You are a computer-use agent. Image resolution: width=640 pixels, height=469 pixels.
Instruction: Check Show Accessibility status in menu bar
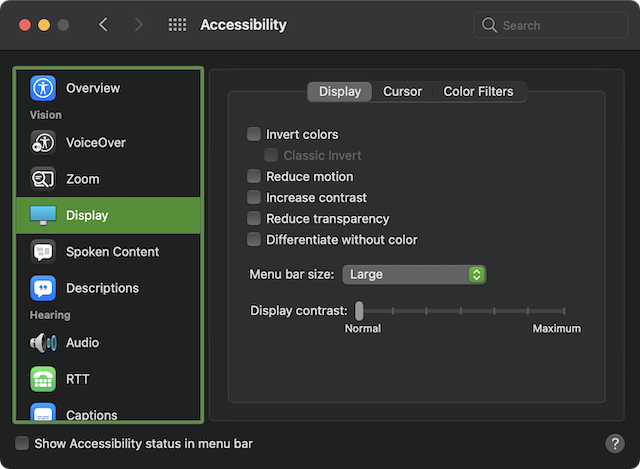tap(22, 443)
